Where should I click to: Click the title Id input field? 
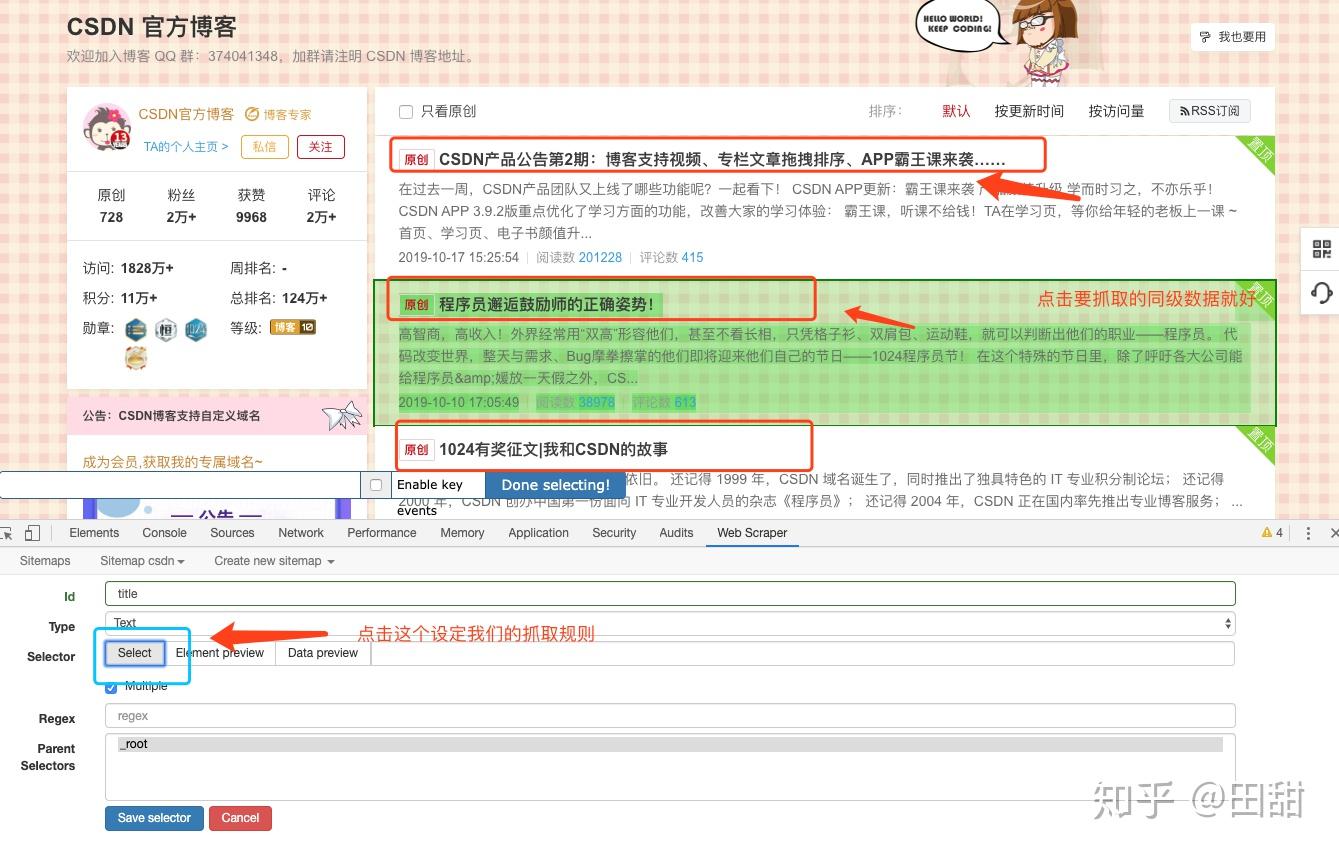(668, 593)
